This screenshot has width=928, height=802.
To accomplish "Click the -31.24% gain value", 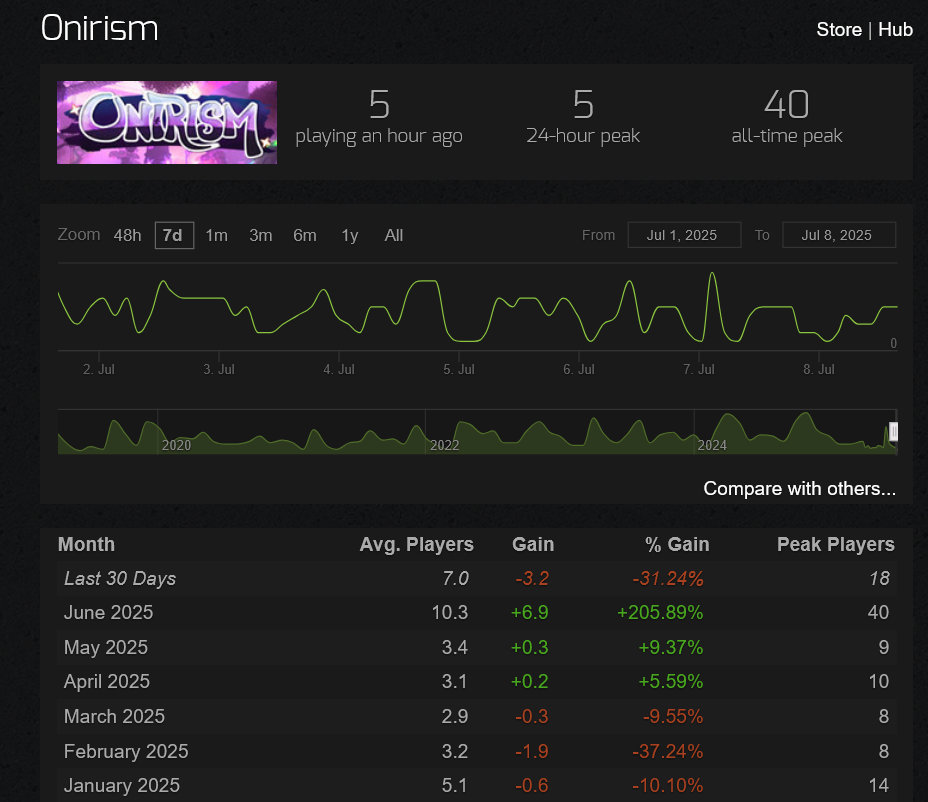I will (x=668, y=578).
